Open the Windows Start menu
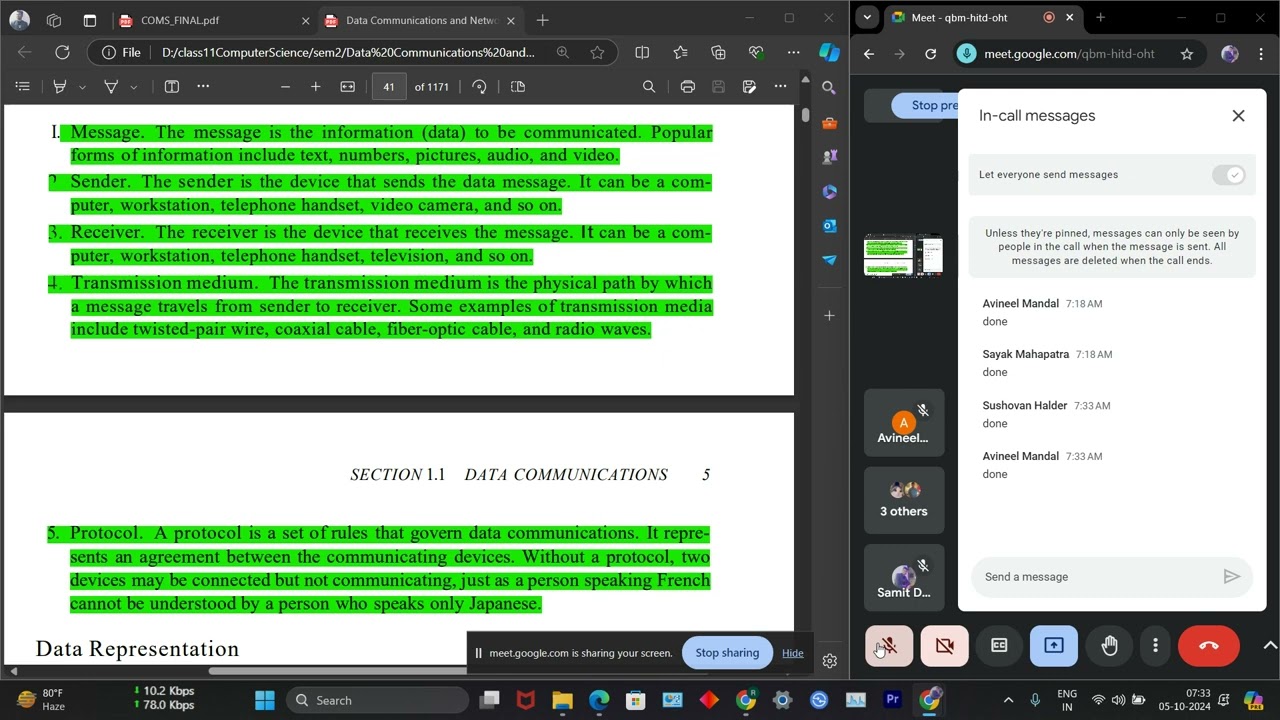The height and width of the screenshot is (720, 1280). coord(265,700)
